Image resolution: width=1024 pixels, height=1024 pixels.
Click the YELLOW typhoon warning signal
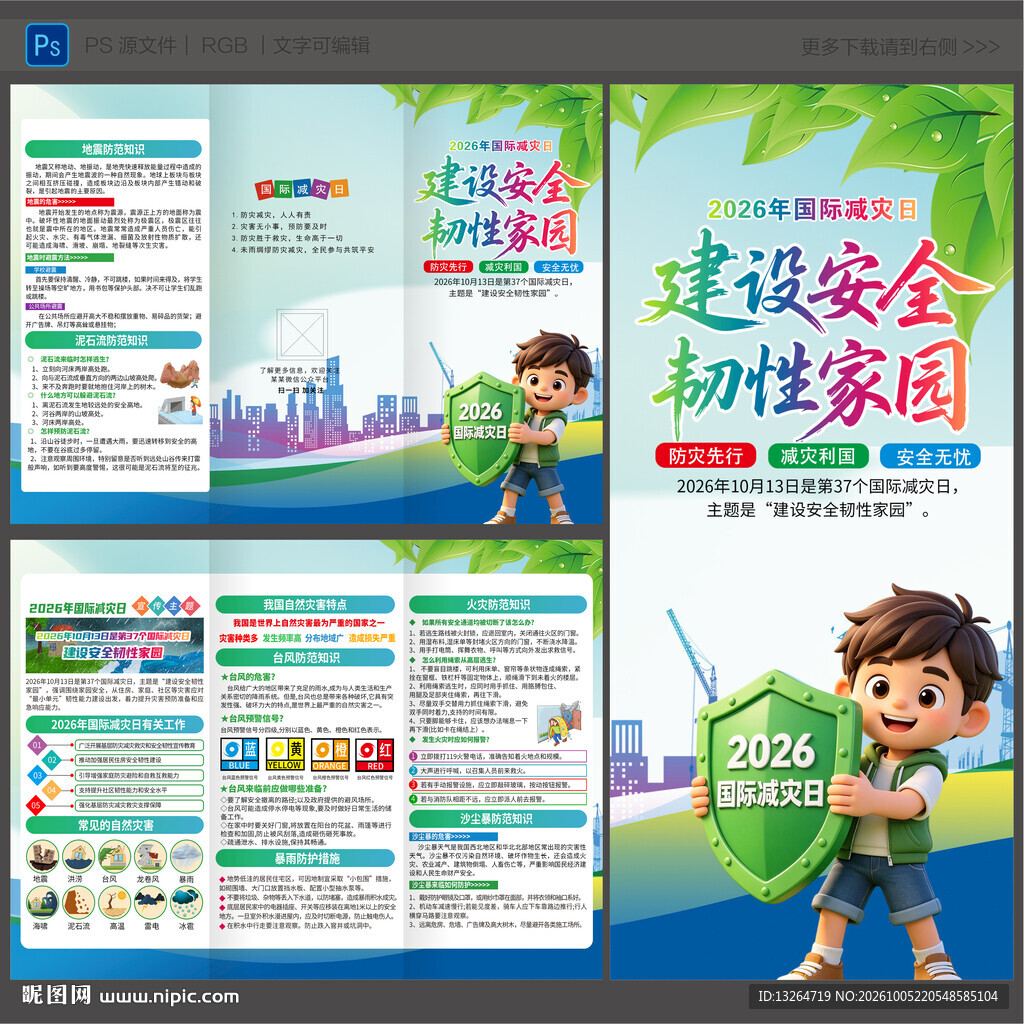[285, 754]
